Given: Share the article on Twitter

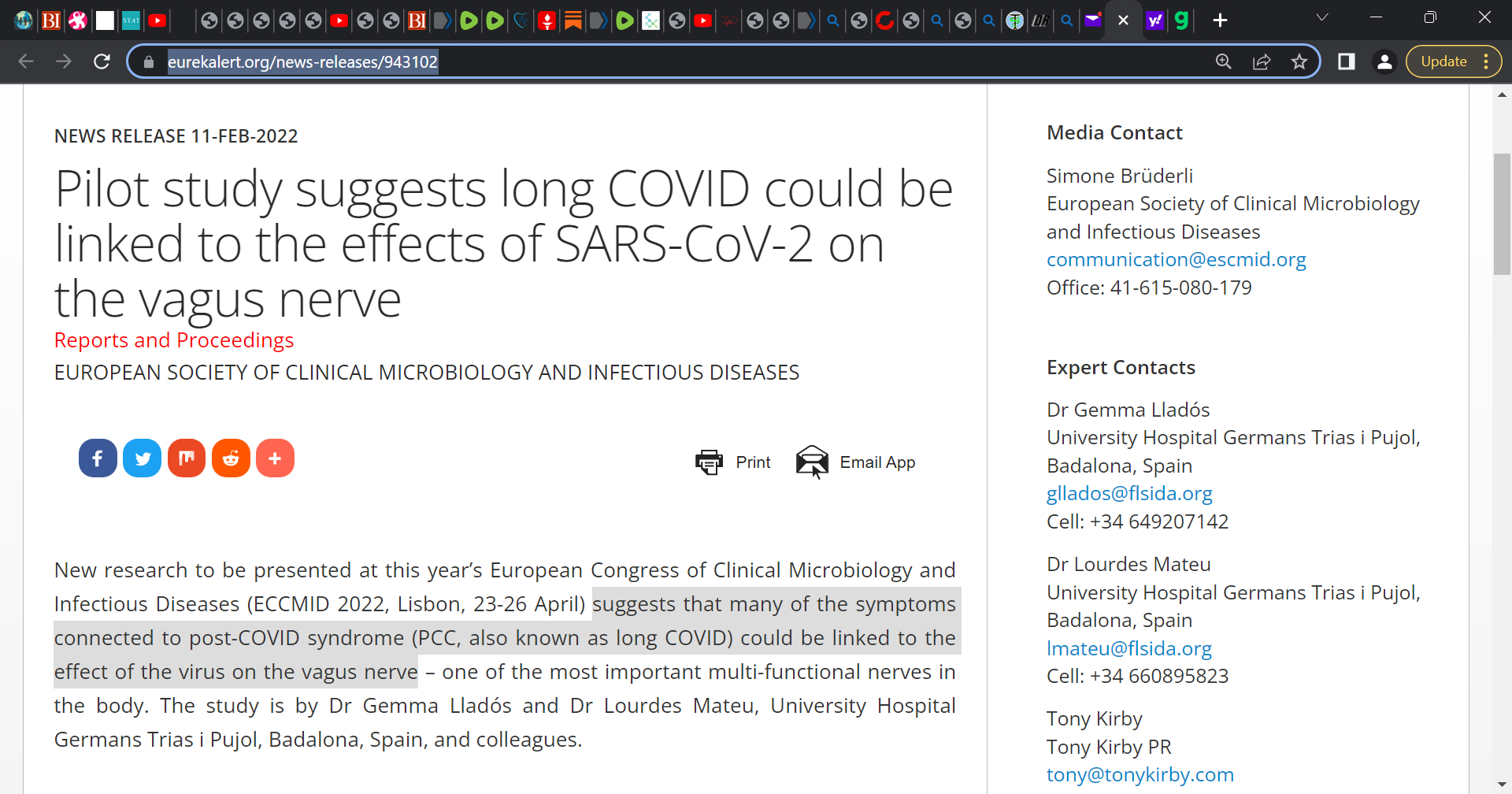Looking at the screenshot, I should [143, 458].
